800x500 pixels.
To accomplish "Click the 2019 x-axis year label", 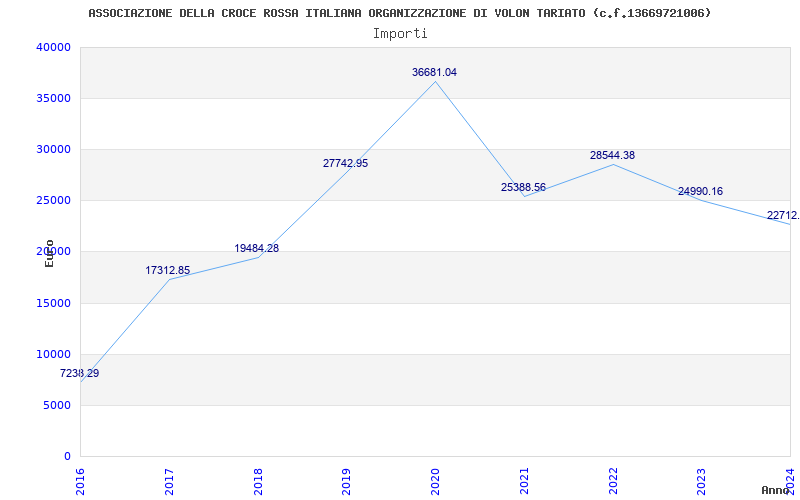I will point(346,482).
